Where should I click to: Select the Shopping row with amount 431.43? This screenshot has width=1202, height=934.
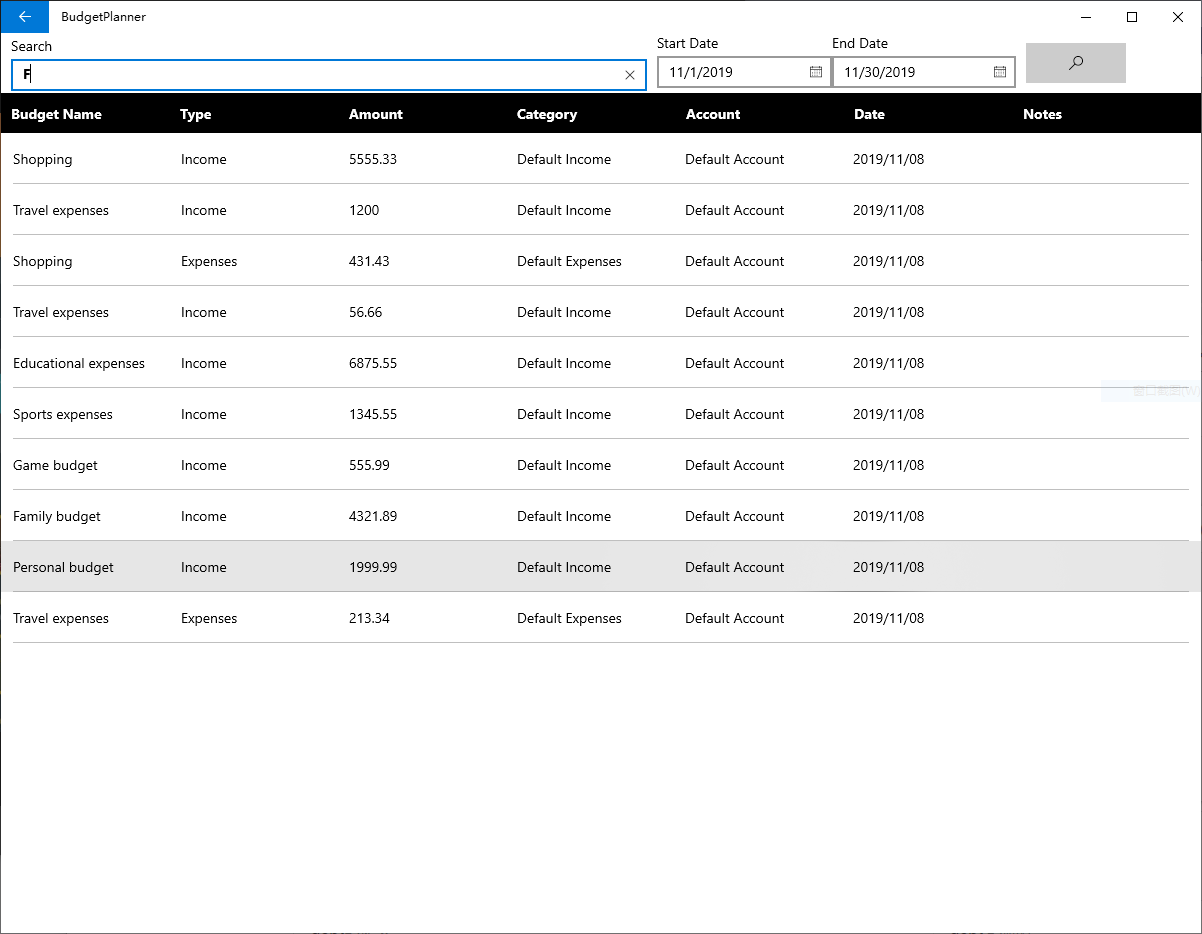tap(601, 261)
